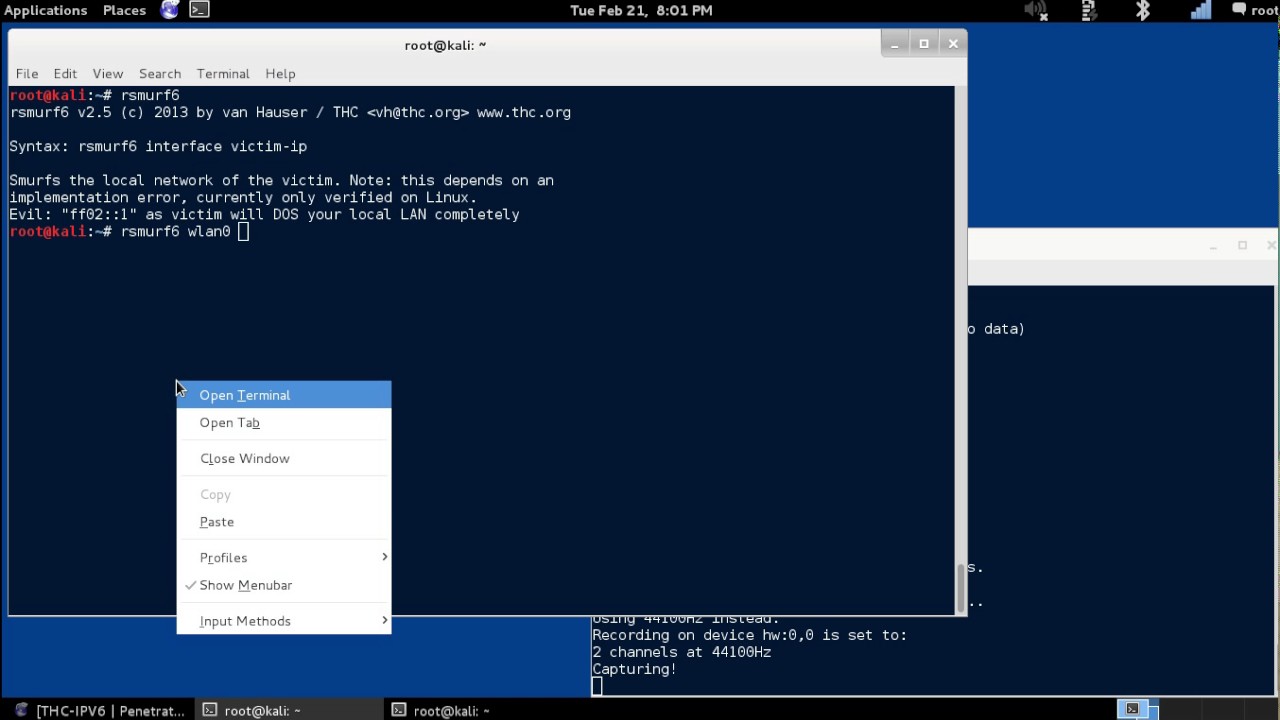Screen dimensions: 1280x720
Task: Open the File menu
Action: 27,73
